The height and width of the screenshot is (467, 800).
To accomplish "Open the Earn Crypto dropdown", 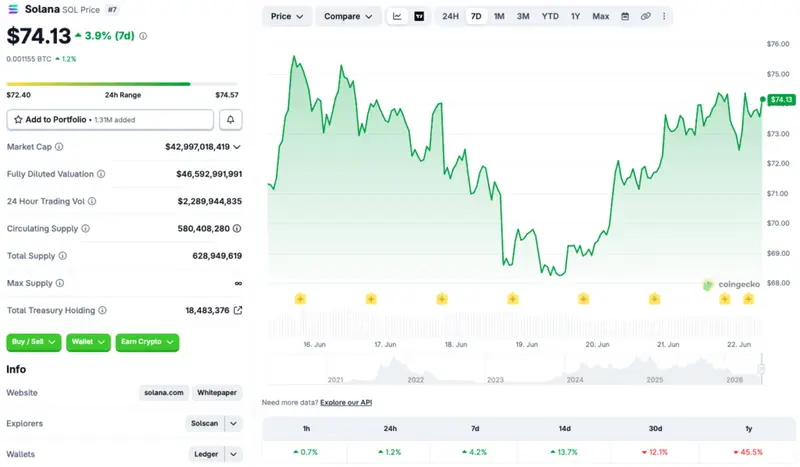I will pos(147,342).
